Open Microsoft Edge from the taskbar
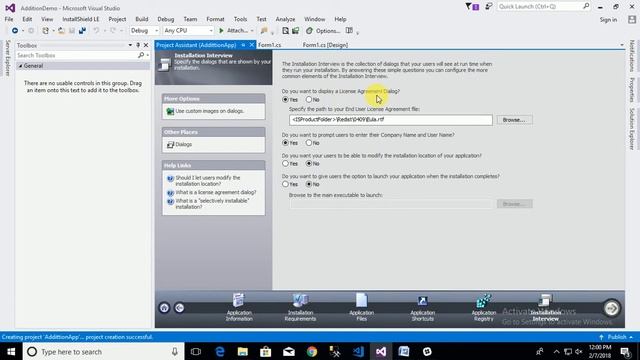This screenshot has width=640, height=360. point(220,351)
